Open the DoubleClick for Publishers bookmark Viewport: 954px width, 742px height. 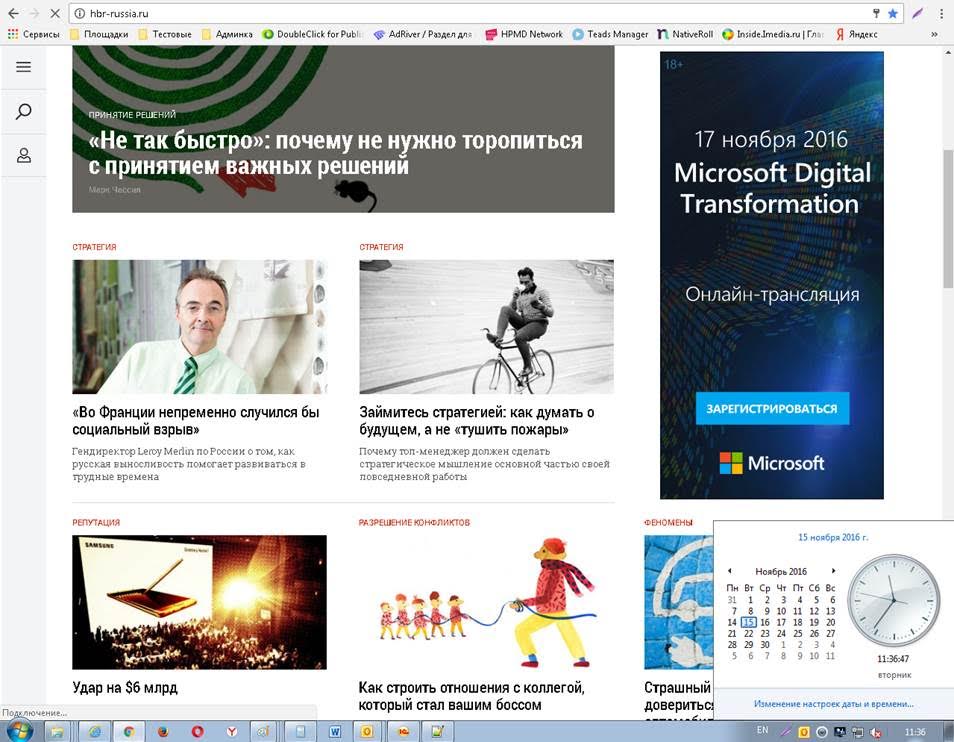coord(312,35)
